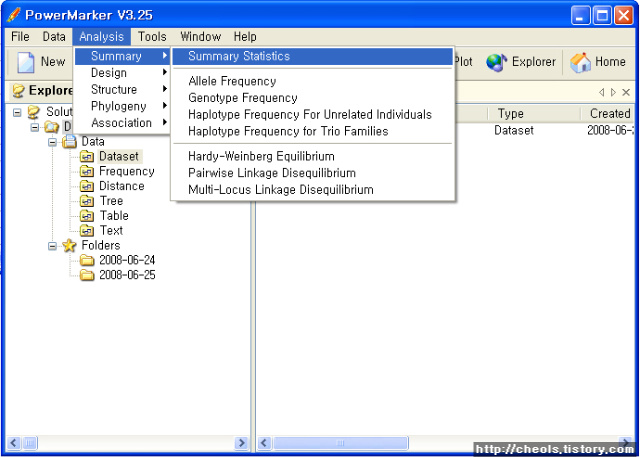Image resolution: width=640 pixels, height=457 pixels.
Task: Click the Text folder icon
Action: click(87, 231)
